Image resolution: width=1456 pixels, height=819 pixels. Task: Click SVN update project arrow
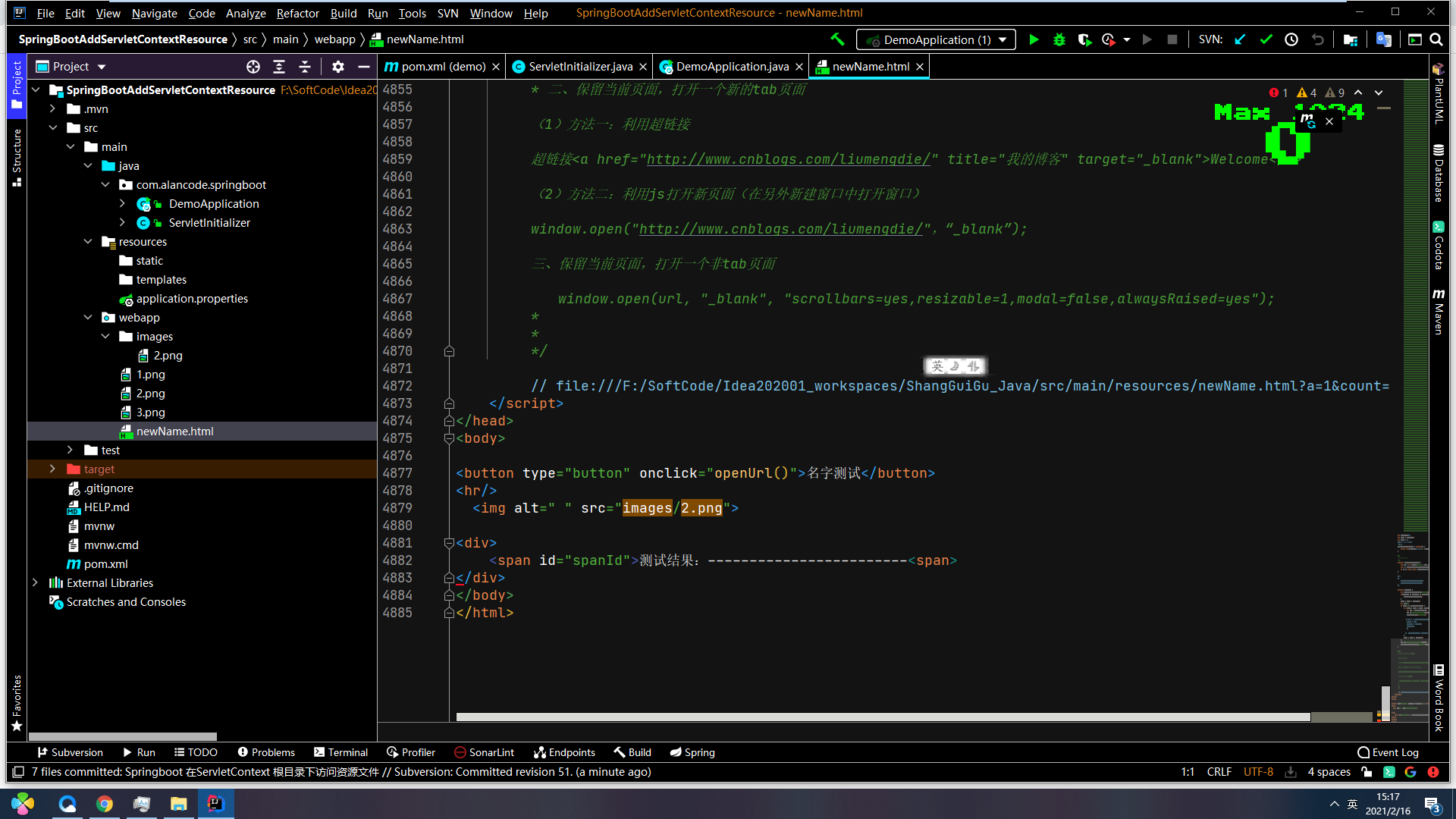pos(1241,39)
